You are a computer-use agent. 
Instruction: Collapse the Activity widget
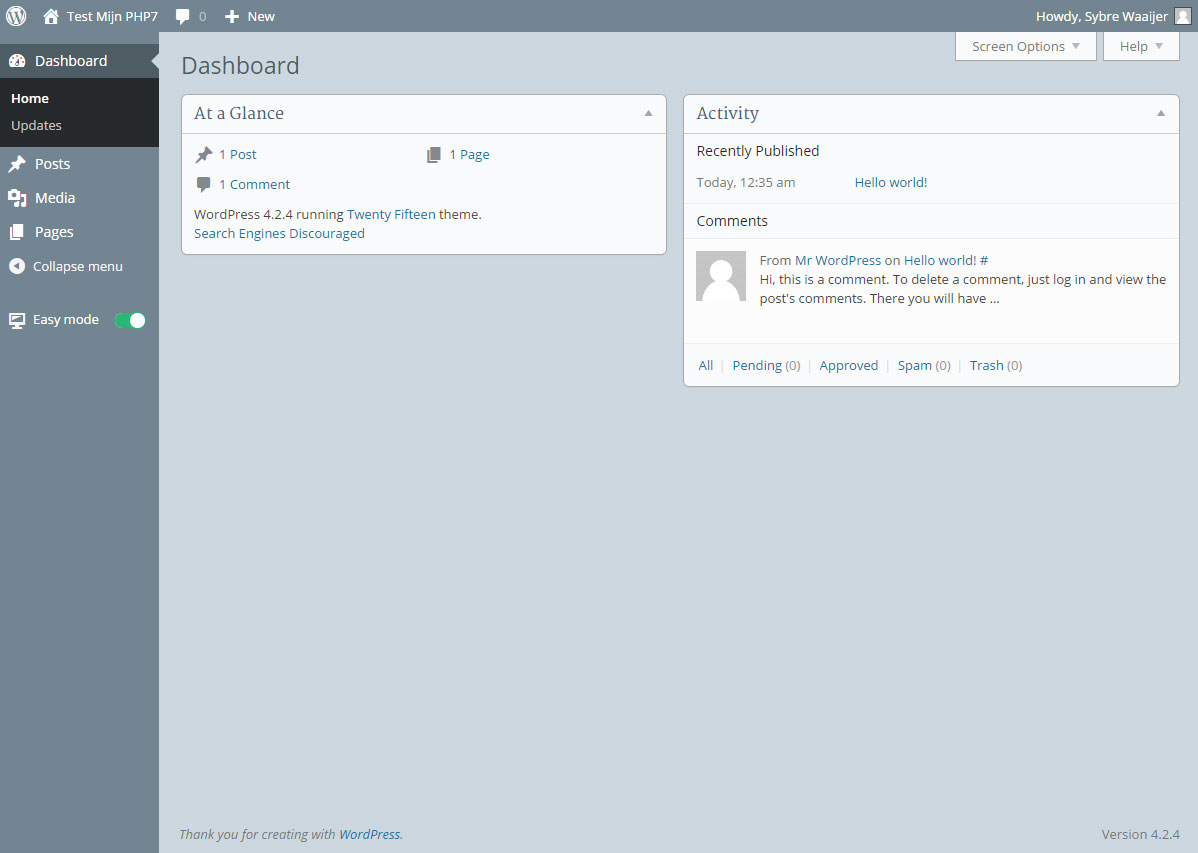coord(1161,113)
